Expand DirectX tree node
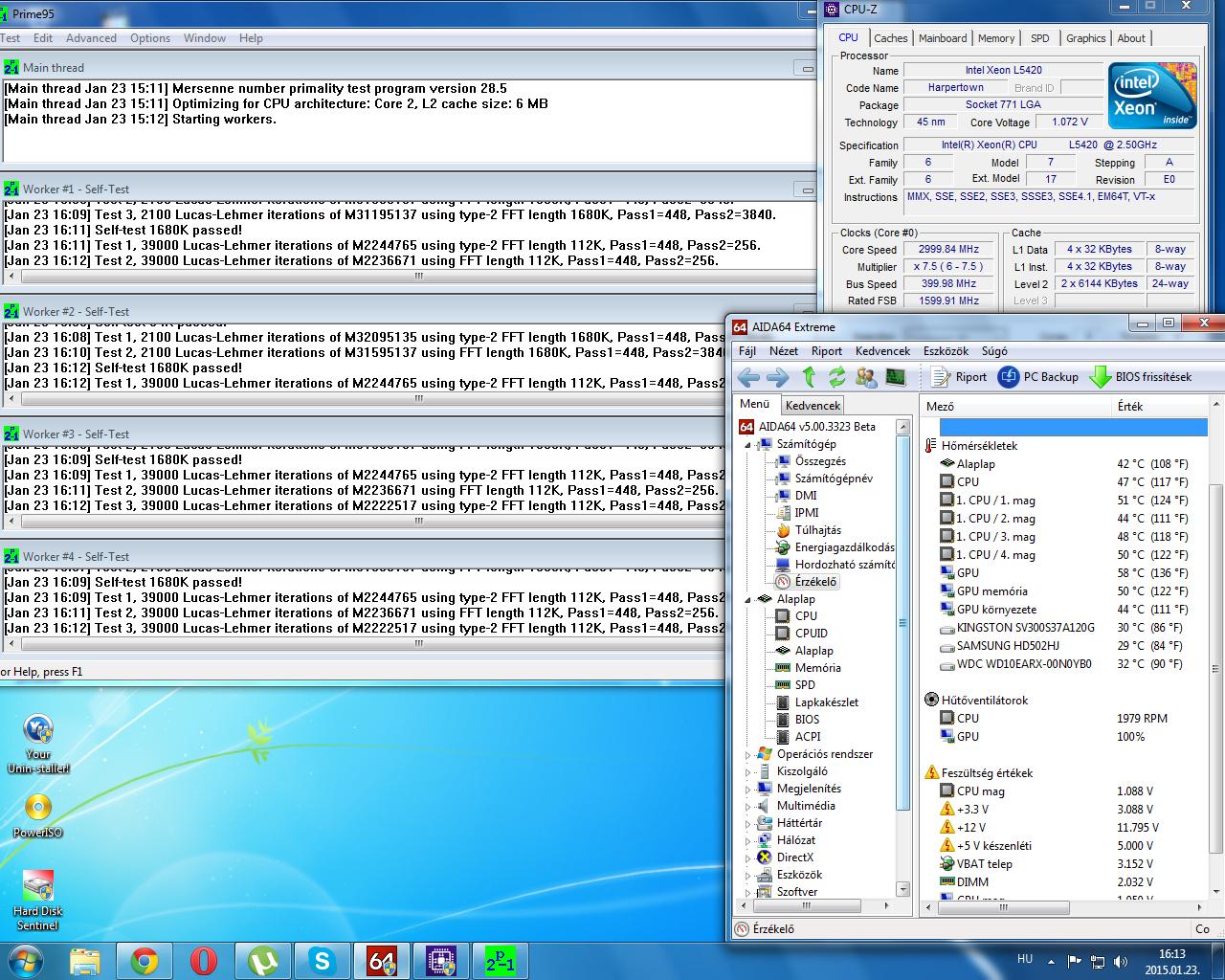Image resolution: width=1225 pixels, height=980 pixels. click(x=748, y=857)
